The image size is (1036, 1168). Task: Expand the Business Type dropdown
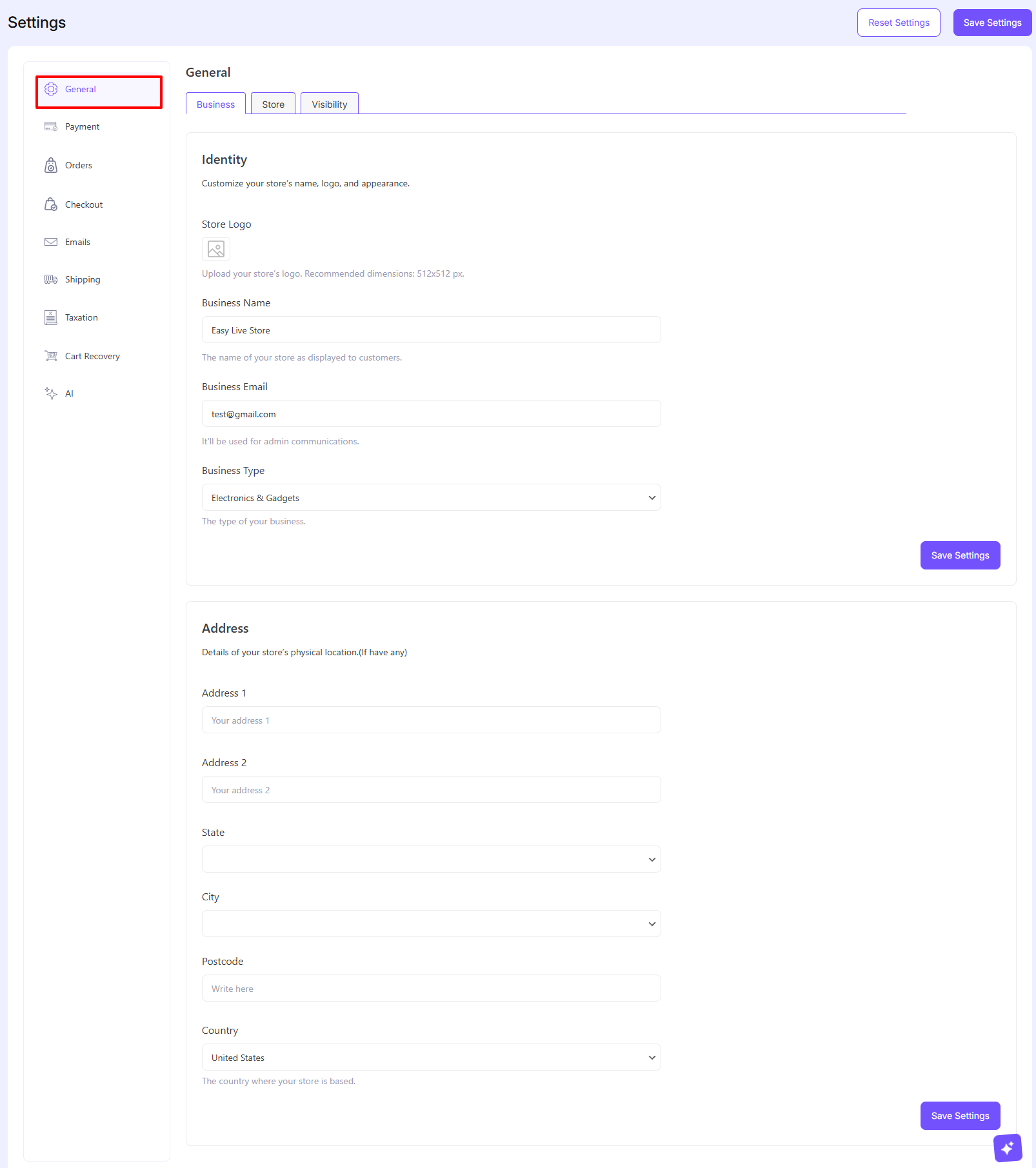pos(431,498)
